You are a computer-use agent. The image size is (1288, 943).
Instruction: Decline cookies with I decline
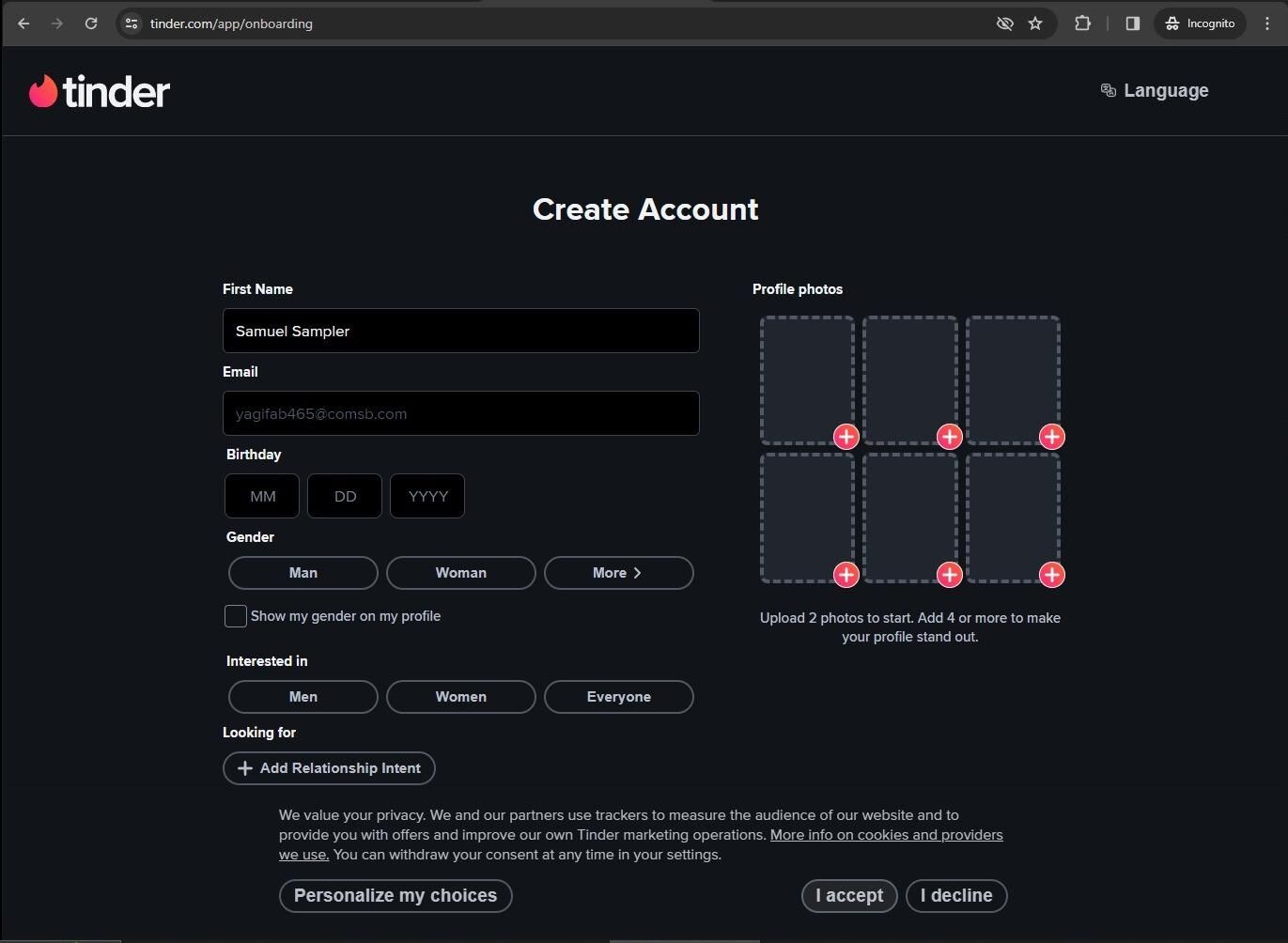coord(956,896)
